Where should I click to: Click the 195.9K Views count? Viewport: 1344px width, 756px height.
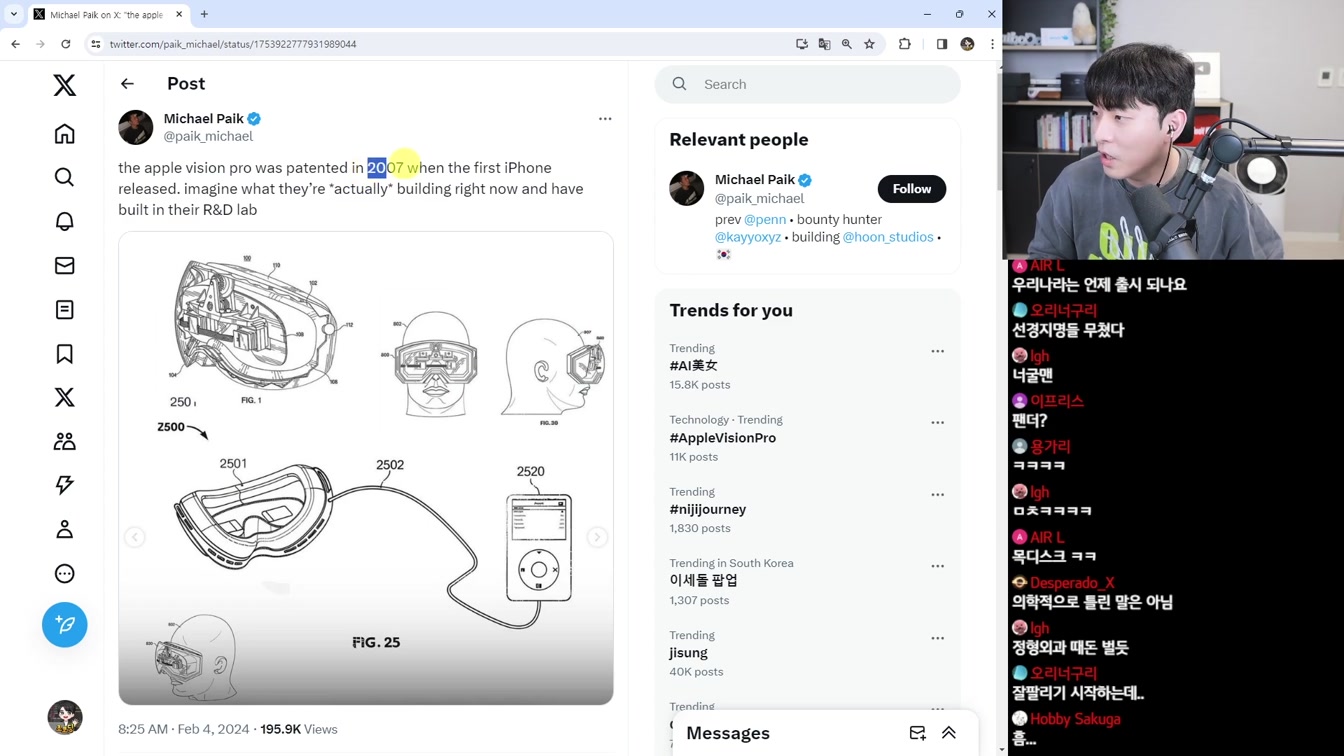[x=299, y=729]
